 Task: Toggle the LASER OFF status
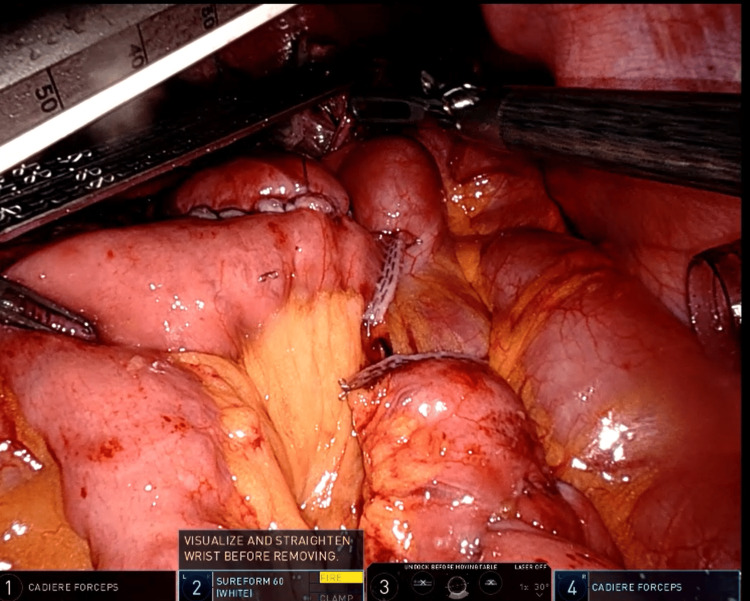[531, 567]
